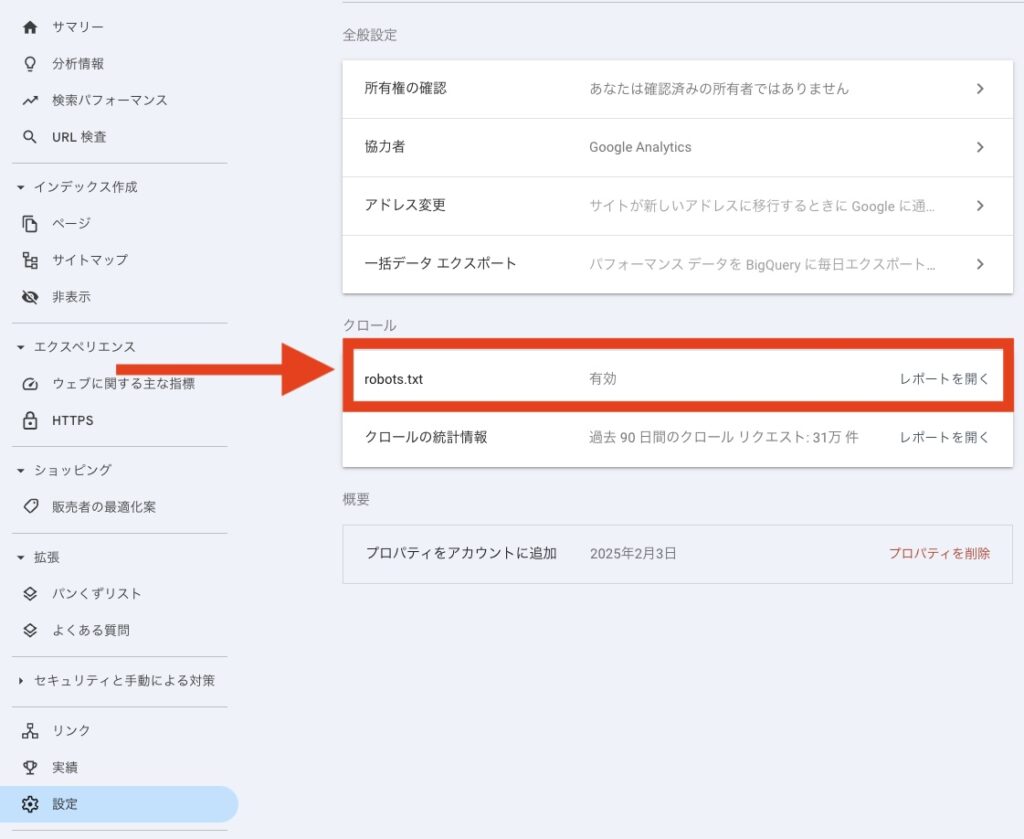Open the 所有権の確認 settings row

pyautogui.click(x=677, y=89)
